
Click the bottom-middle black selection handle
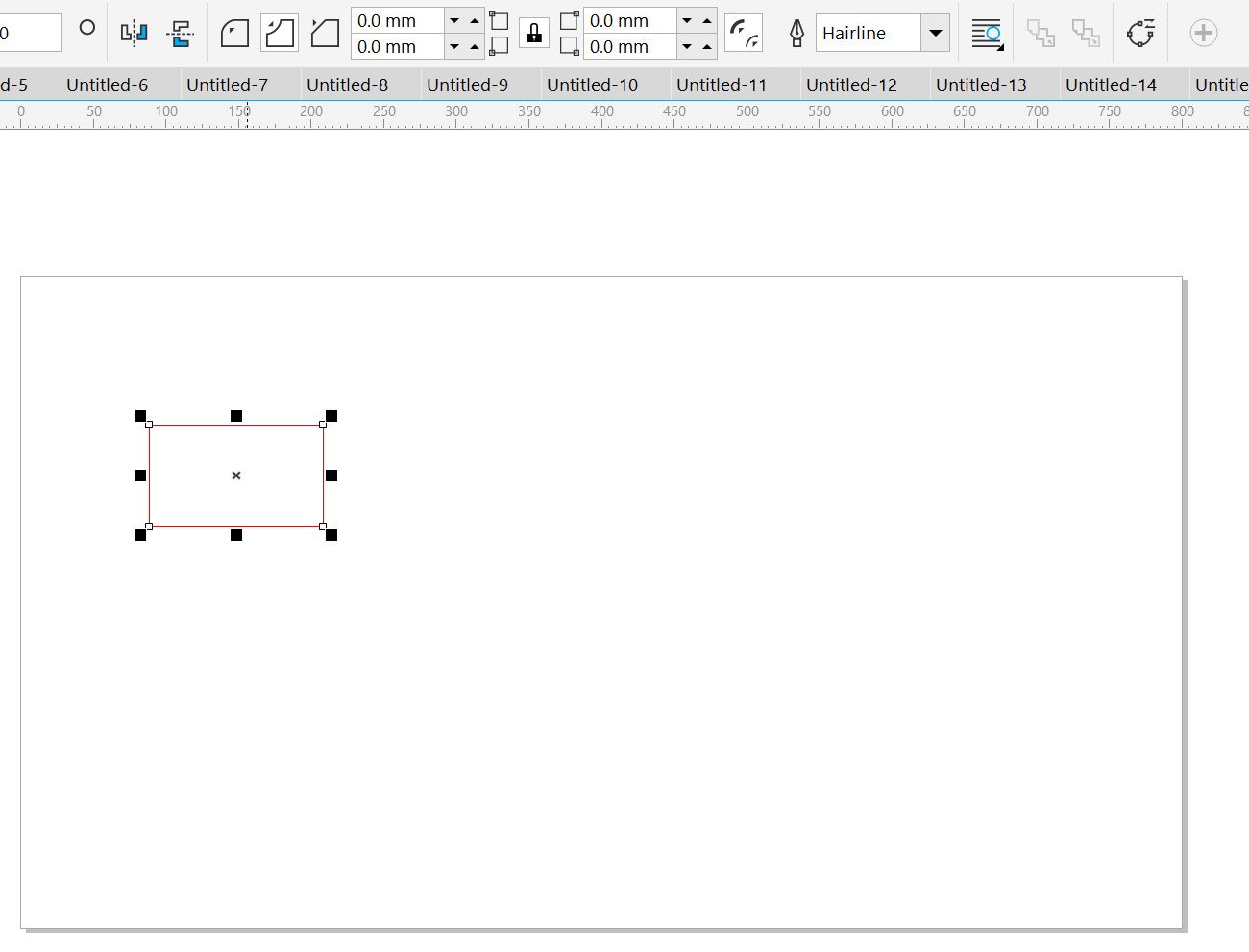coord(236,535)
